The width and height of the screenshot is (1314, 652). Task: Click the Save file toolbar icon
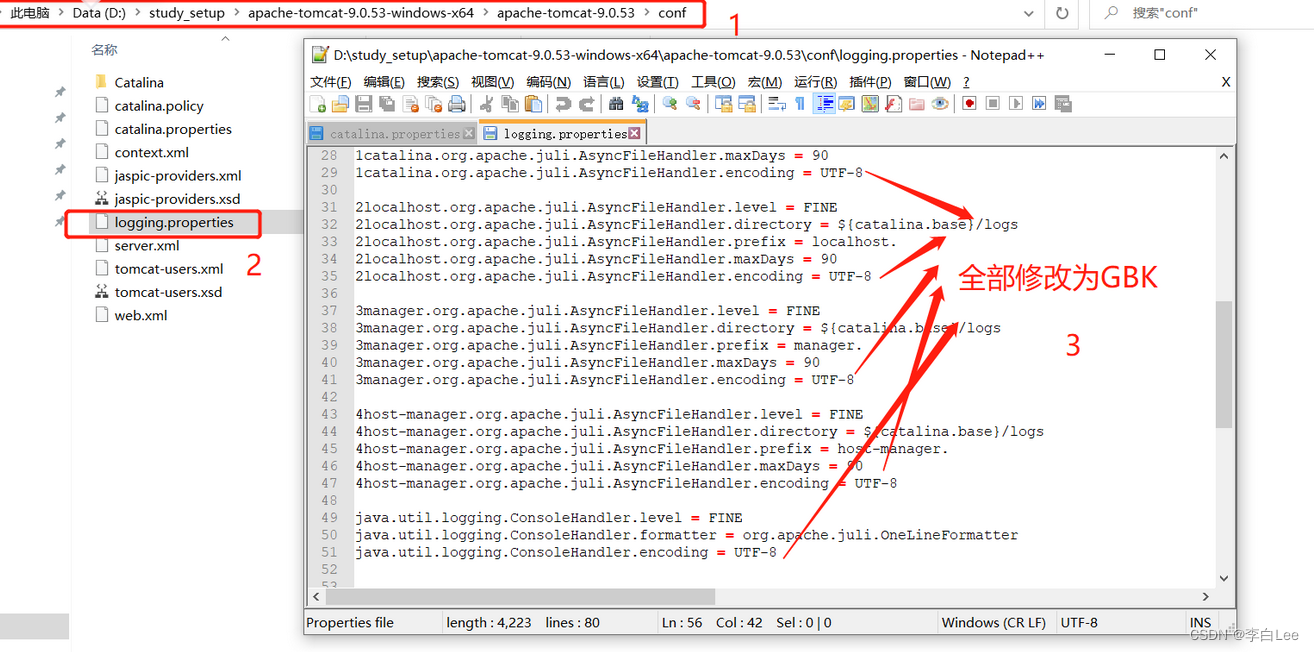364,104
